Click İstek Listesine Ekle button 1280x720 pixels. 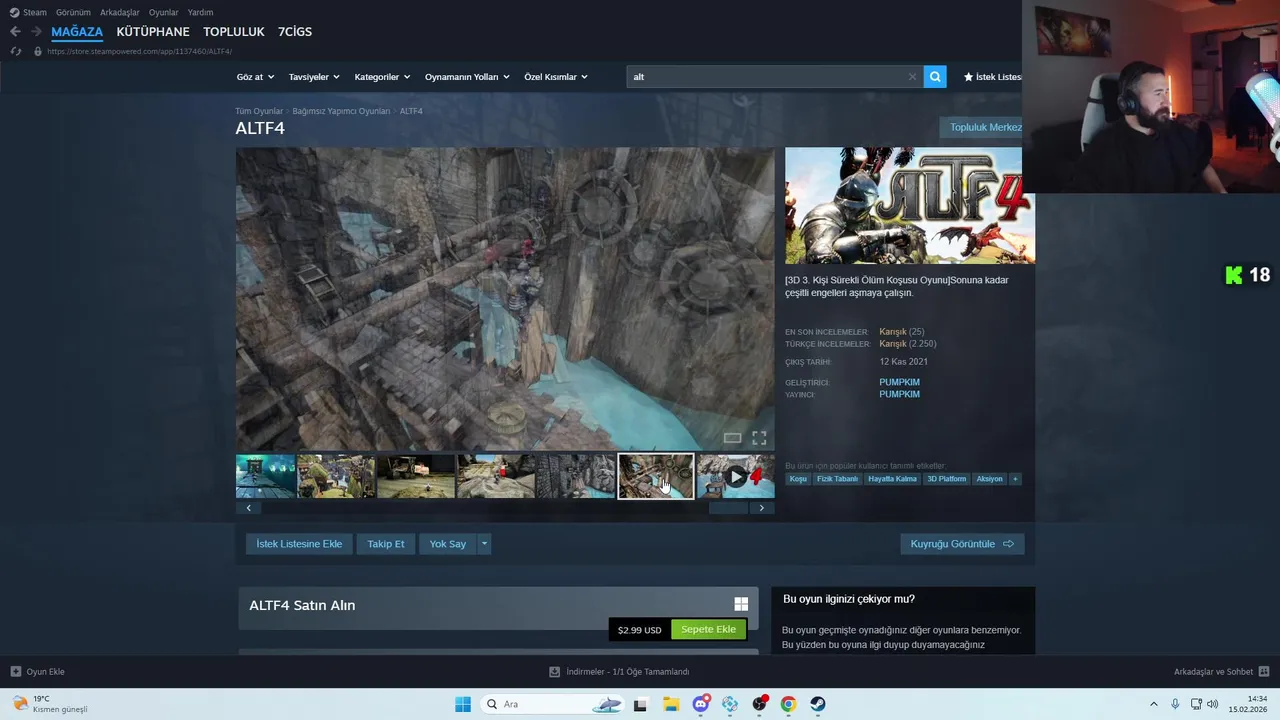tap(299, 544)
